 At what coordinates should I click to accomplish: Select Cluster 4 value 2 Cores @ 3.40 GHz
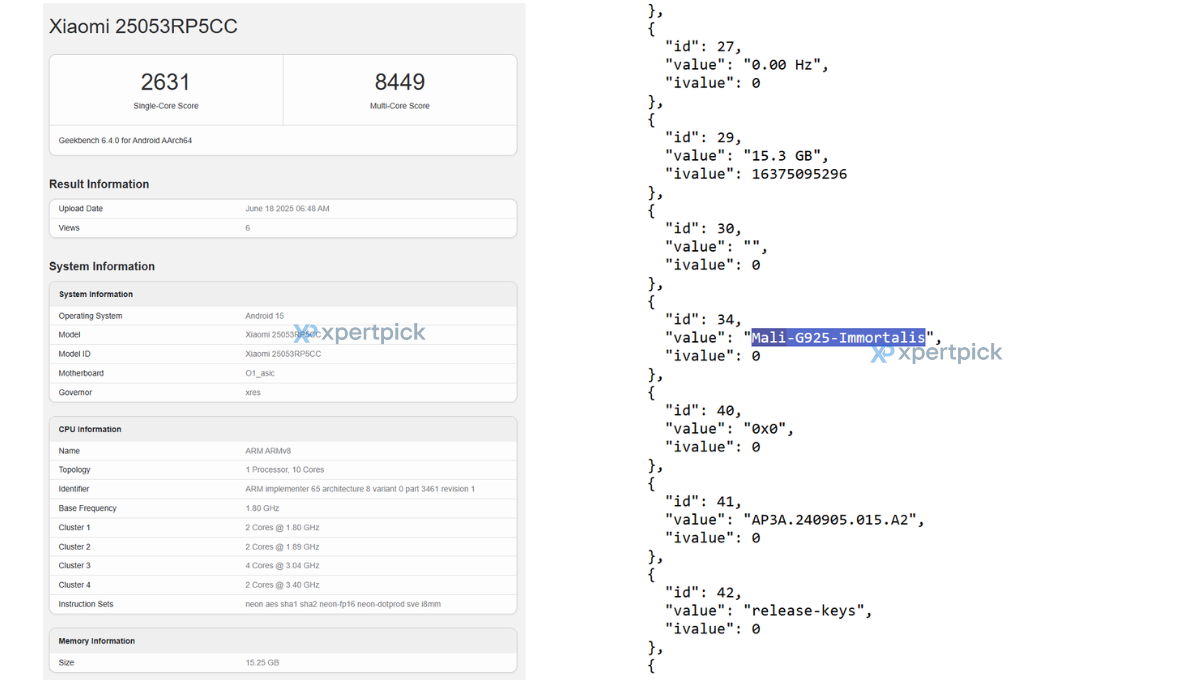pos(282,585)
